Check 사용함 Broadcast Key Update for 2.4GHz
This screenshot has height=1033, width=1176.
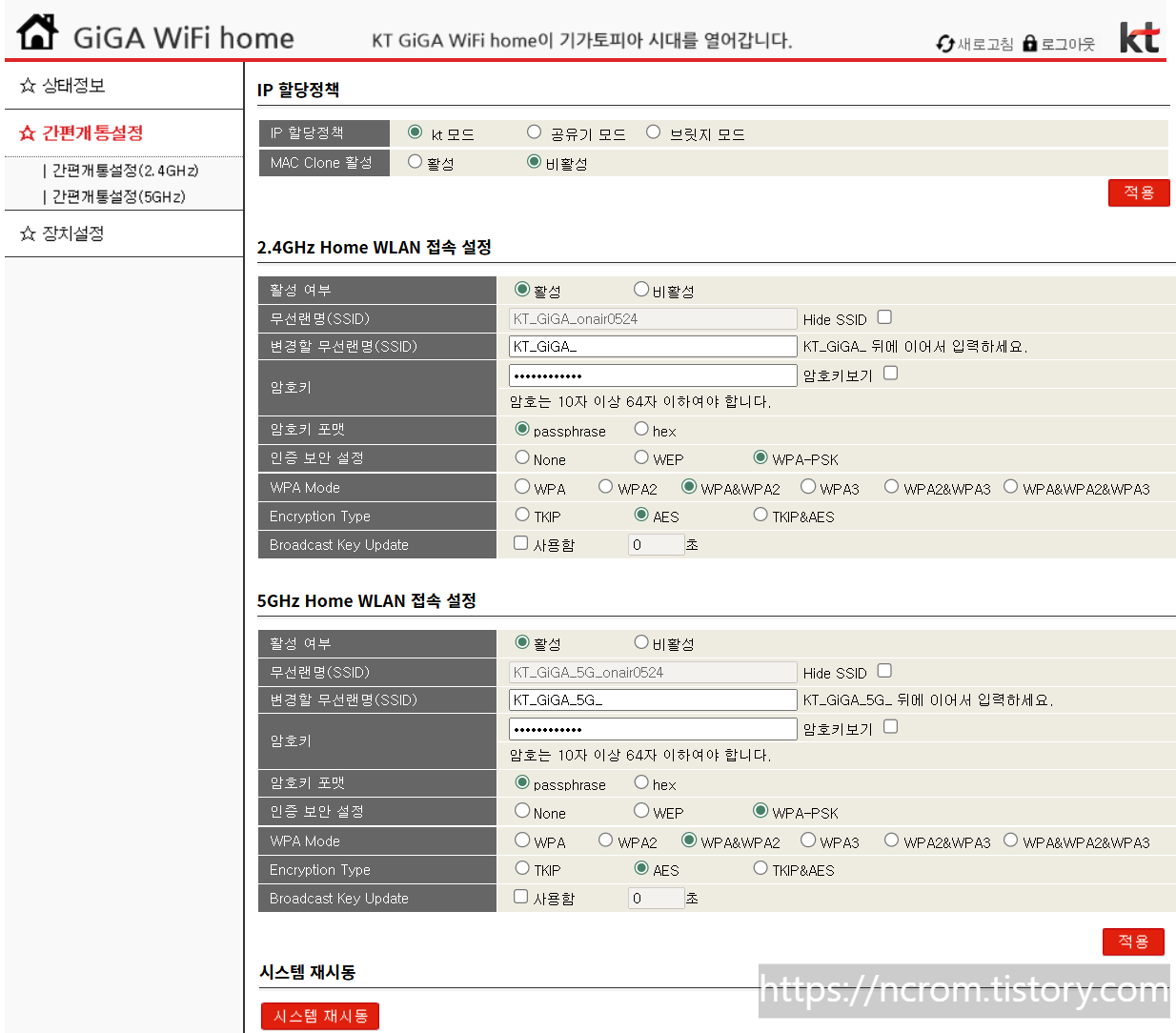521,543
